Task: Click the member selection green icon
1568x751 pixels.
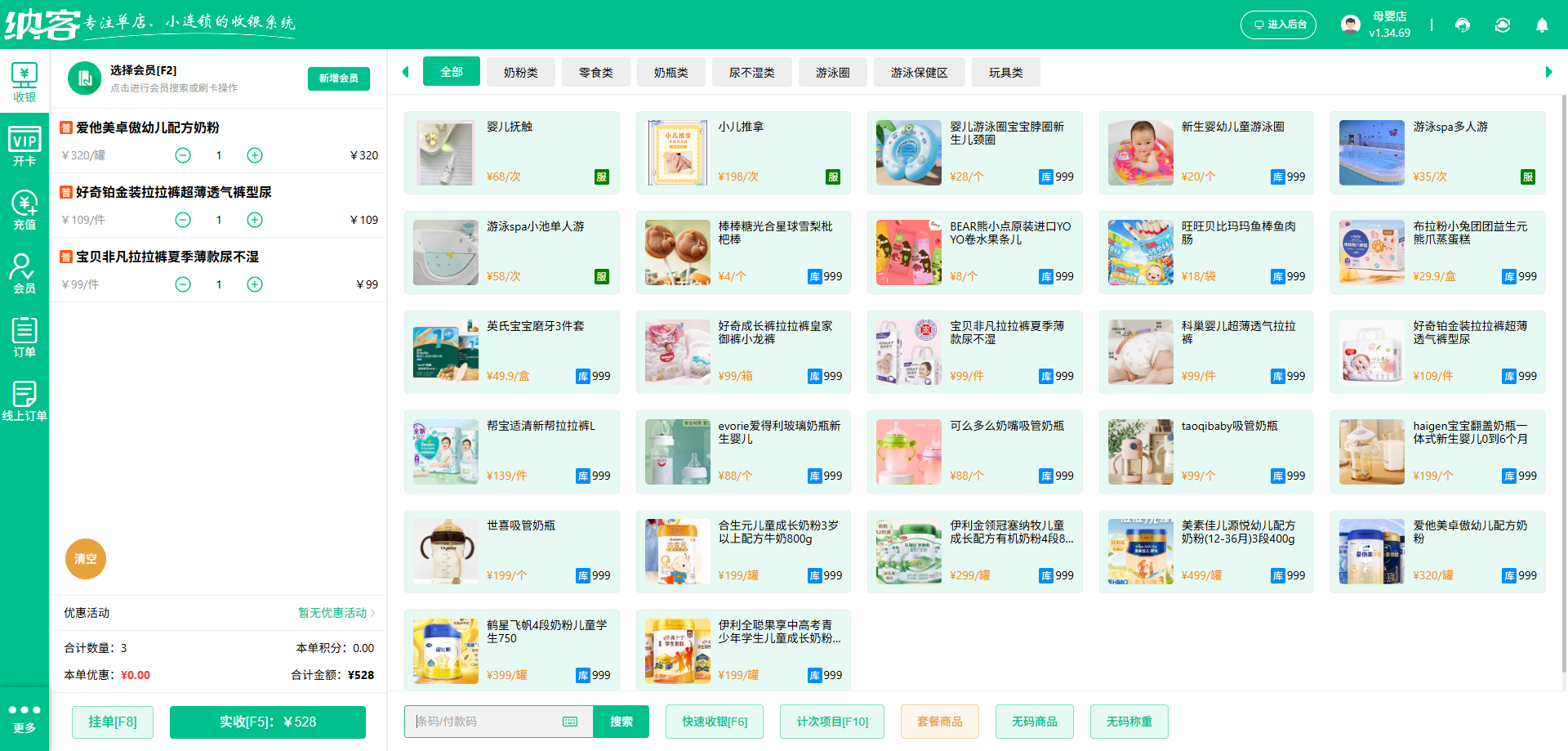Action: point(84,78)
